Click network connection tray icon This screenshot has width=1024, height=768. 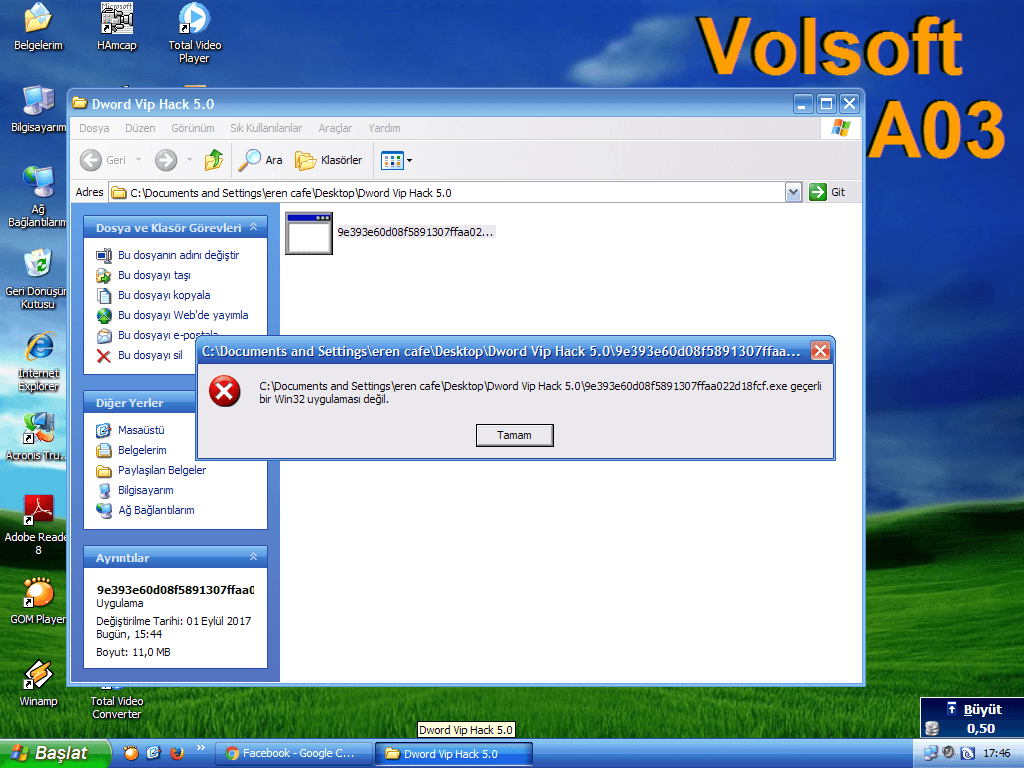click(x=931, y=753)
